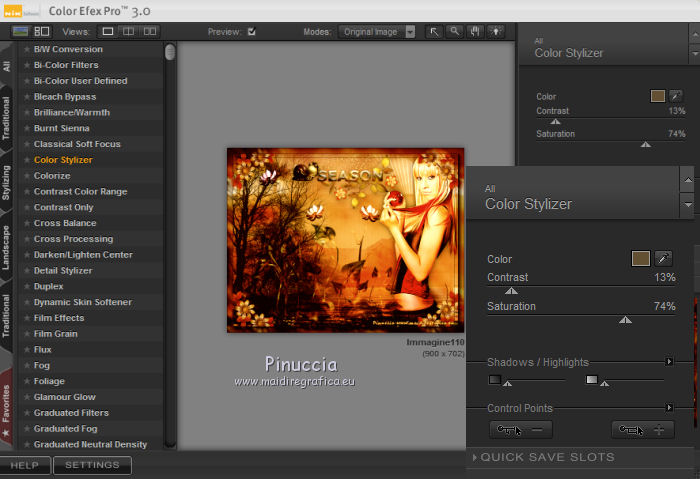Select the hand pan tool

tap(475, 32)
